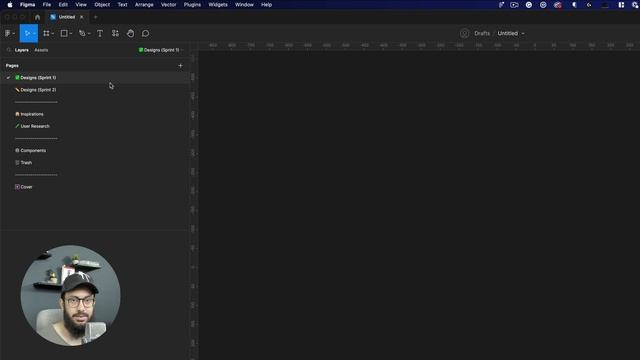This screenshot has height=360, width=640.
Task: Collapse pages list via Designs (Sprint 1) dropdown
Action: point(161,50)
